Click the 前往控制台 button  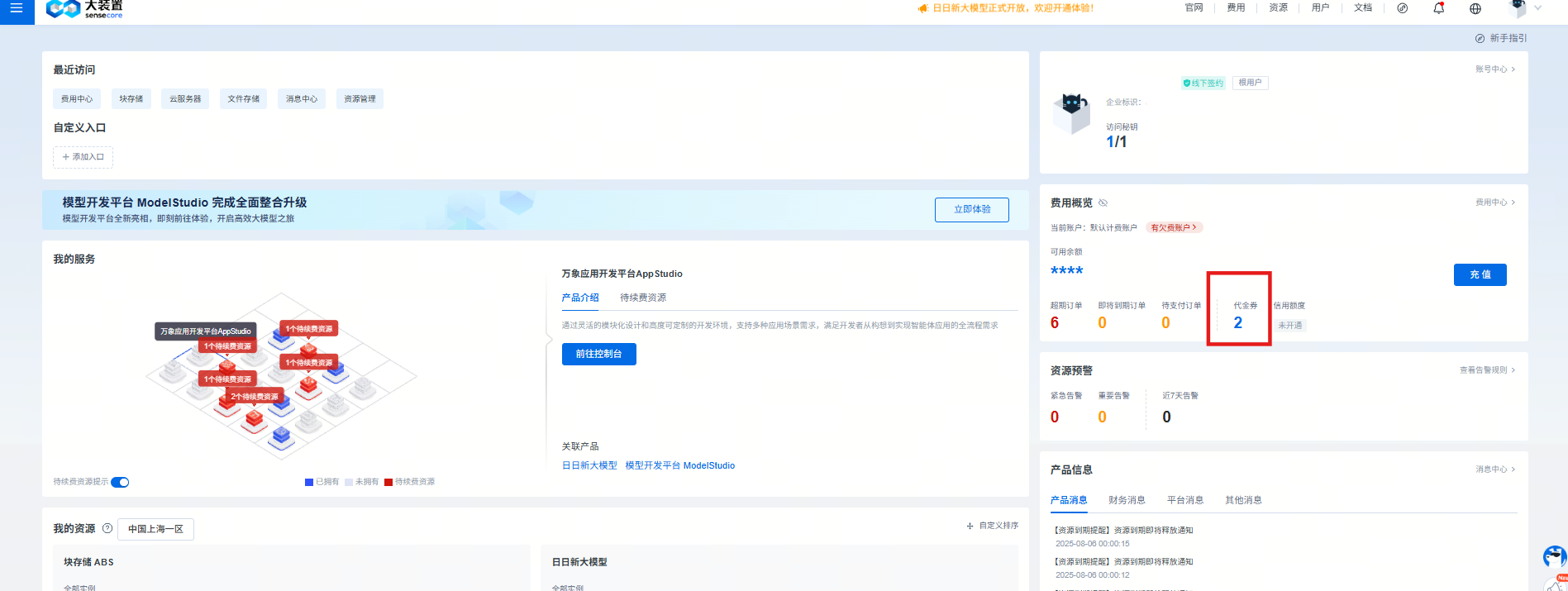coord(599,354)
